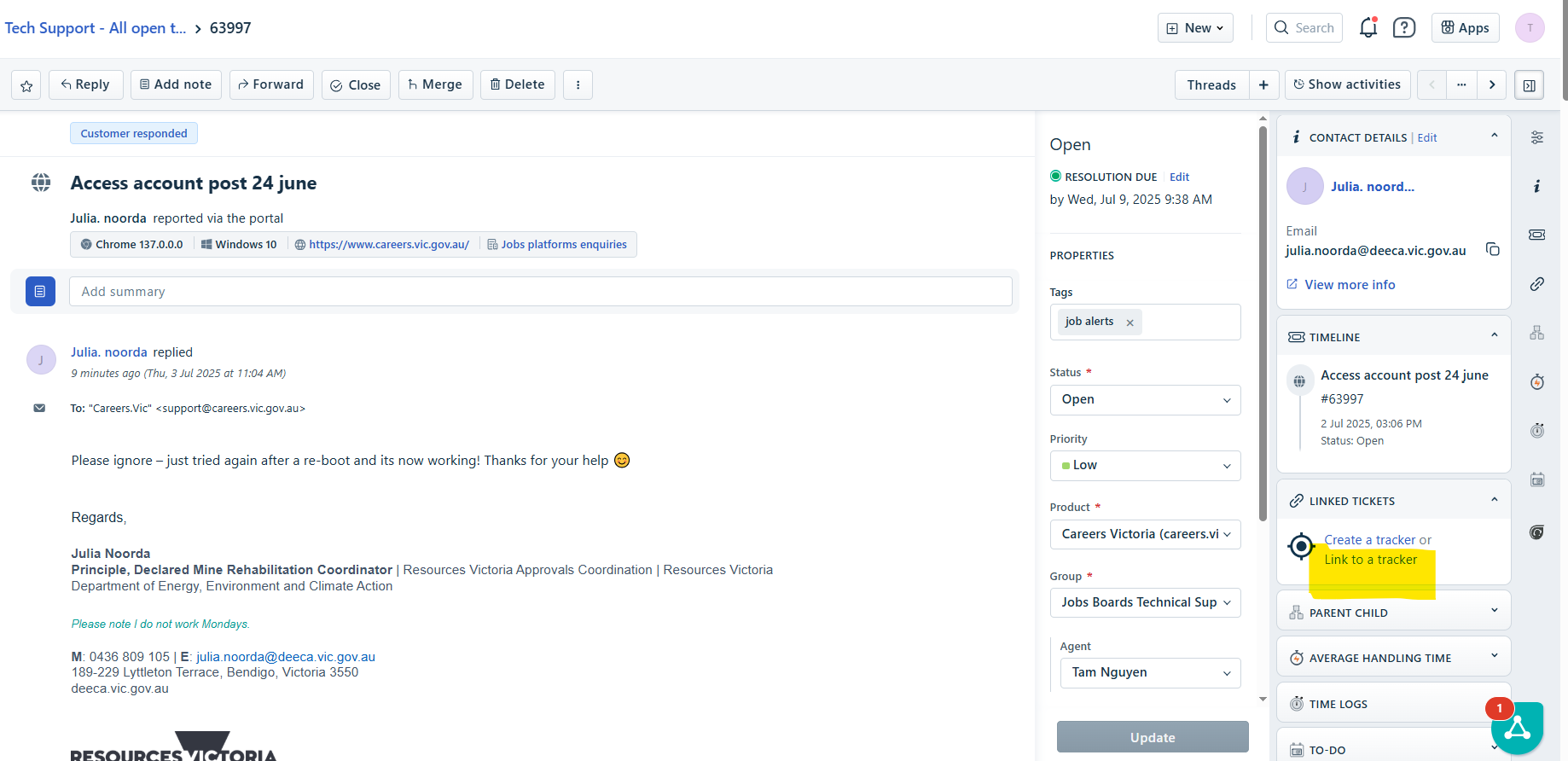Open the Agent dropdown Tam Nguyen
This screenshot has width=1568, height=761.
[x=1150, y=673]
